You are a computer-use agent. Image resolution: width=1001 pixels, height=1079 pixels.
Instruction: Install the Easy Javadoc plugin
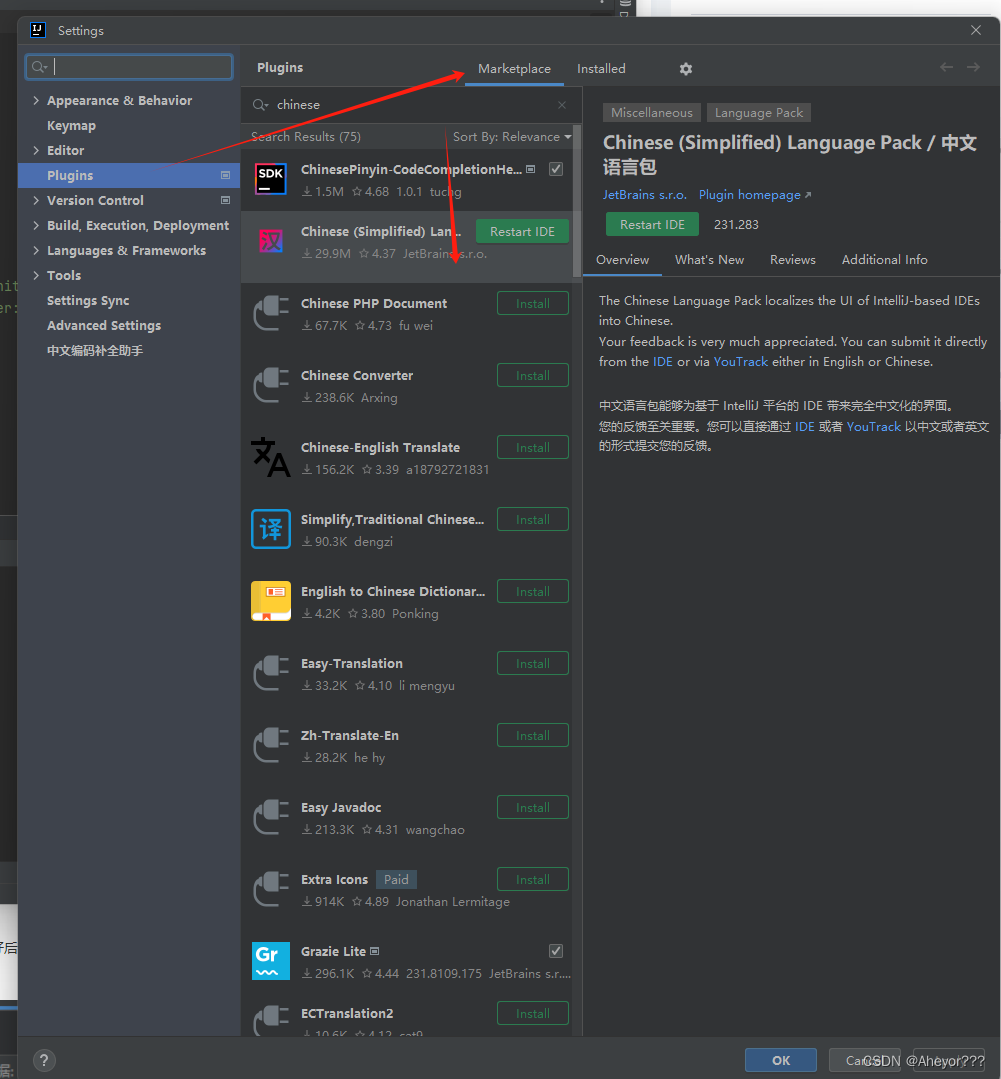coord(532,807)
